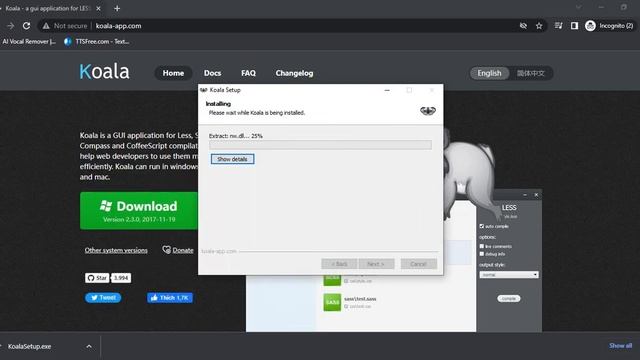The image size is (640, 360).
Task: Bookmark this page with the star icon
Action: click(539, 26)
